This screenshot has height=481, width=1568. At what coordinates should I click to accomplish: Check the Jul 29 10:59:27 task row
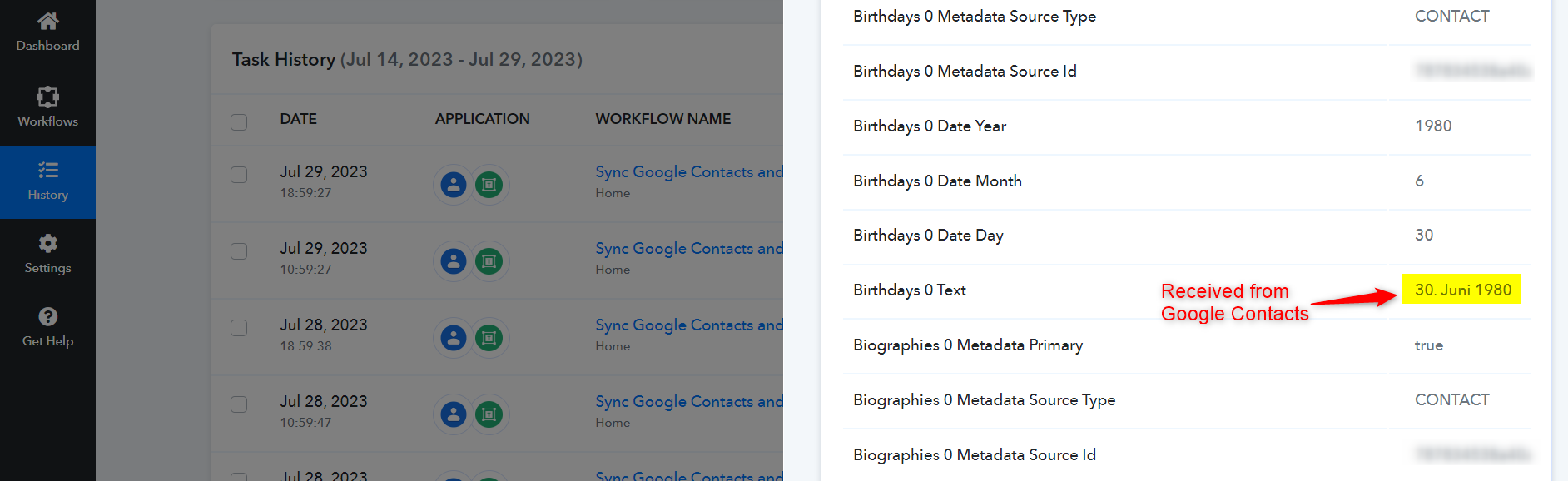point(239,251)
